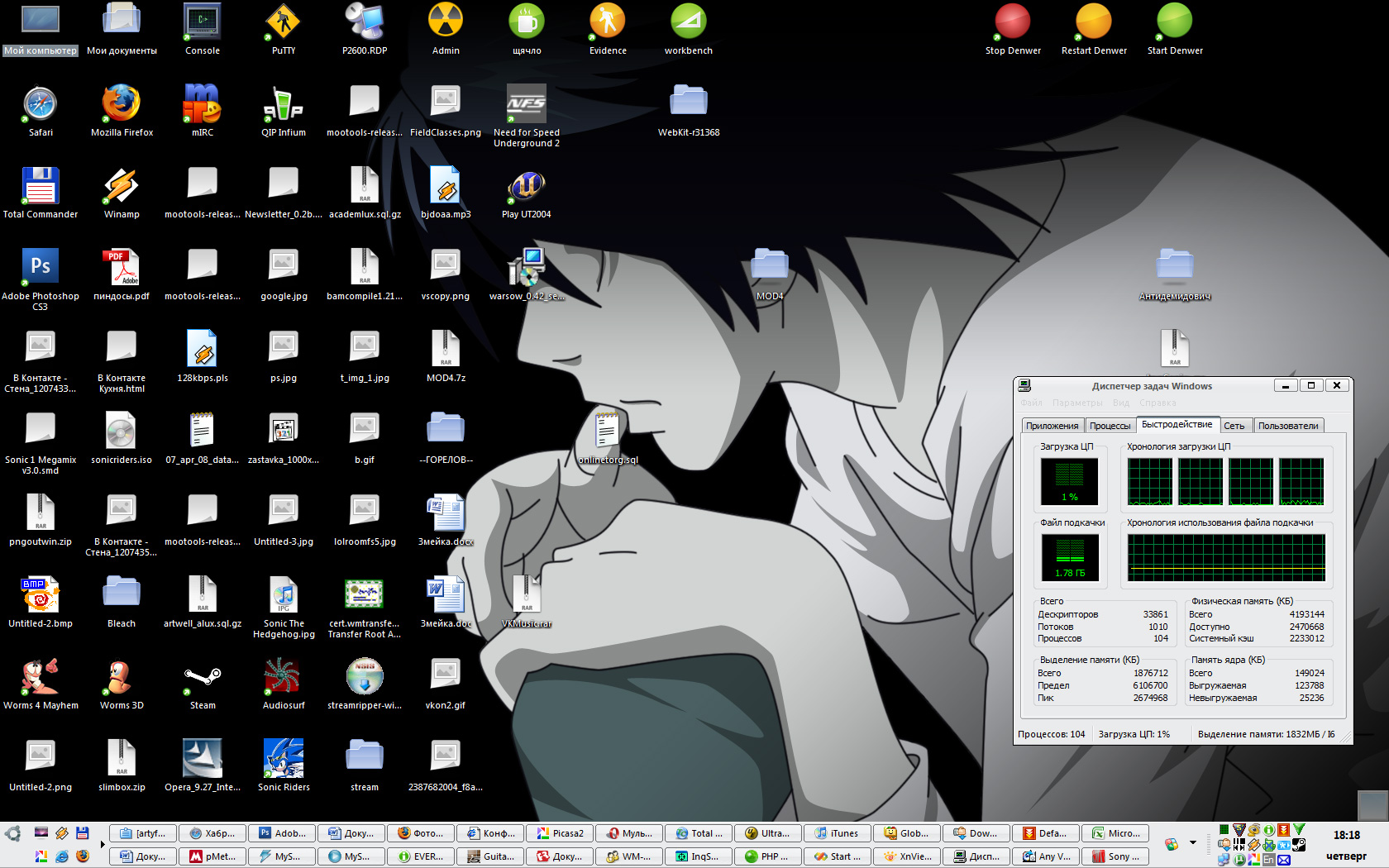Viewport: 1389px width, 868px height.
Task: Open the Справка menu in Task Manager
Action: 1157,403
